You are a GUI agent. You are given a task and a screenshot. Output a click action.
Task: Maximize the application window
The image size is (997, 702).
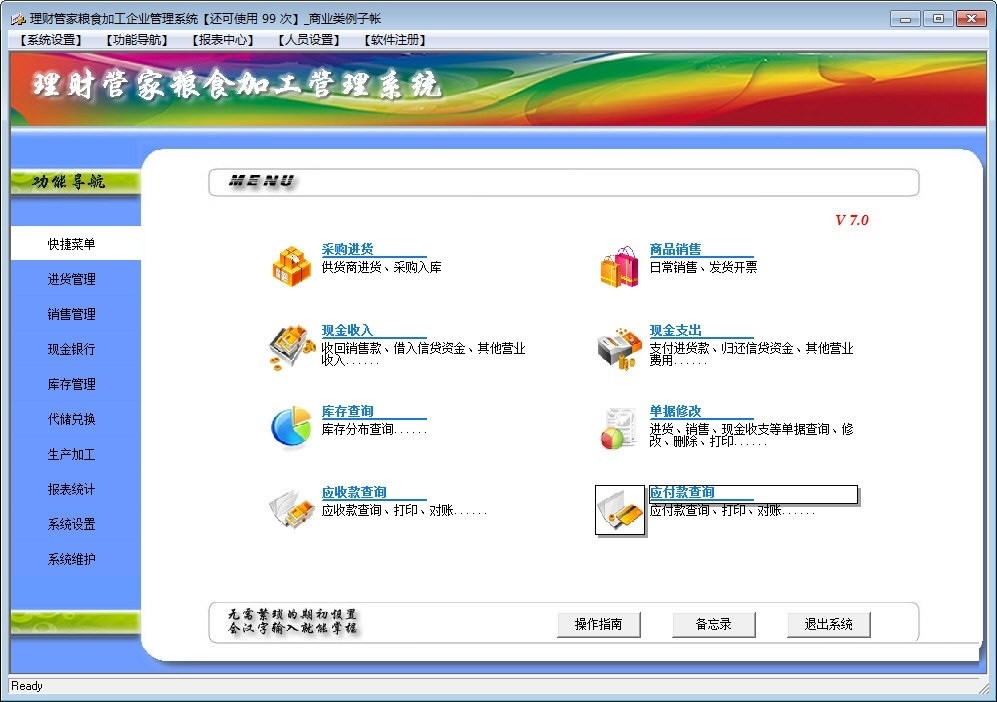coord(938,19)
